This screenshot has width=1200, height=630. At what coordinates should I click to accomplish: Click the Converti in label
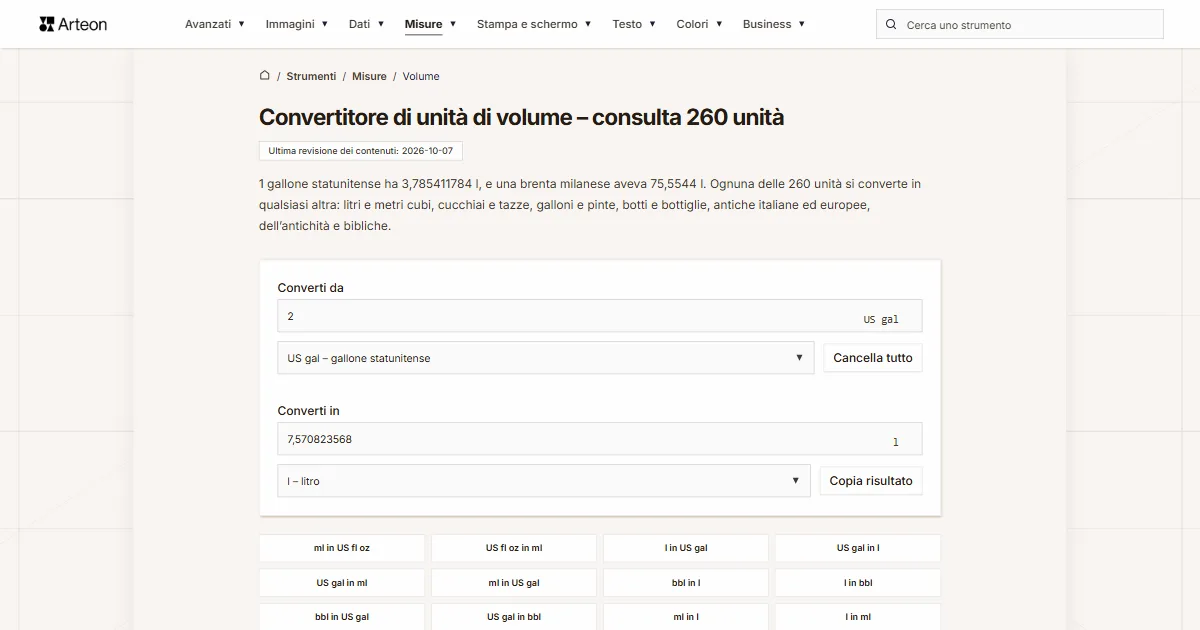pyautogui.click(x=309, y=411)
